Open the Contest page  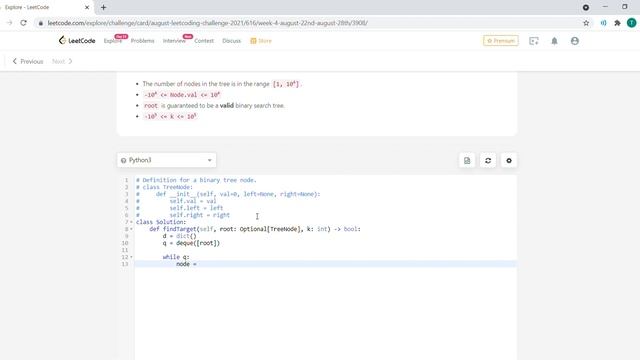[x=204, y=41]
